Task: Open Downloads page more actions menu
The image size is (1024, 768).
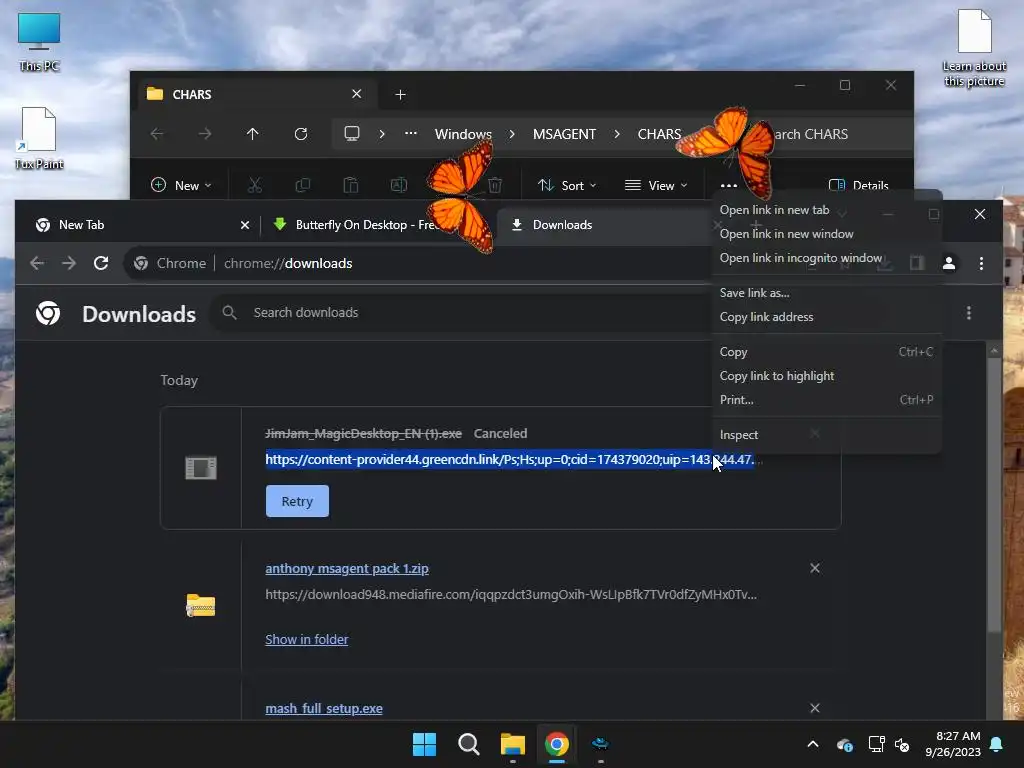Action: pos(969,313)
